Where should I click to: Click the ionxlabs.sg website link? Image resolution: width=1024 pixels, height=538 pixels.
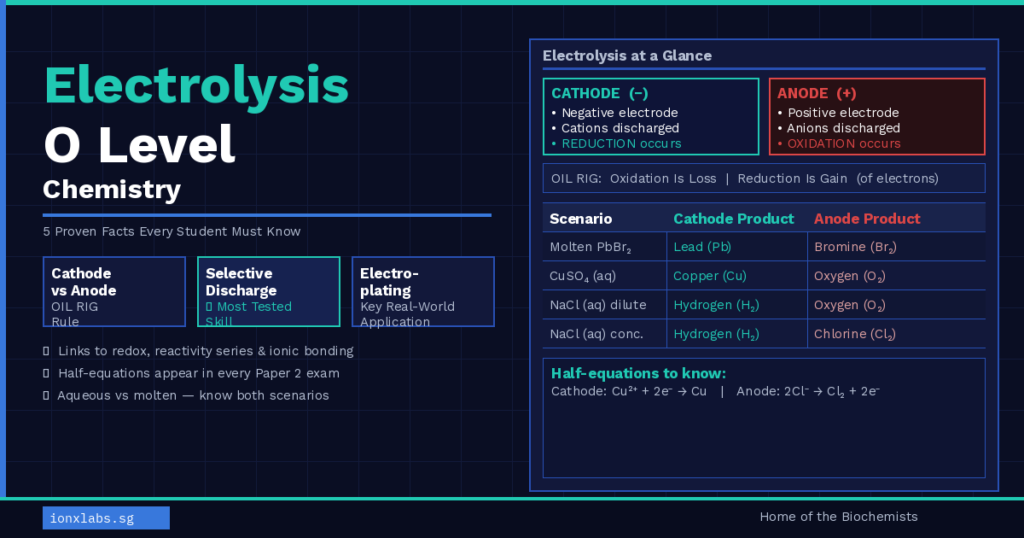click(x=106, y=518)
